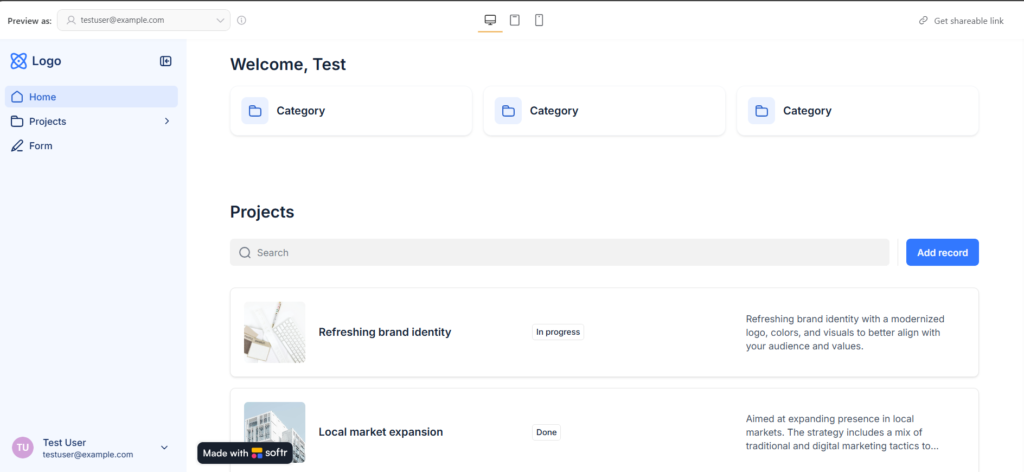This screenshot has width=1024, height=472.
Task: Switch to desktop preview icon
Action: pyautogui.click(x=490, y=20)
